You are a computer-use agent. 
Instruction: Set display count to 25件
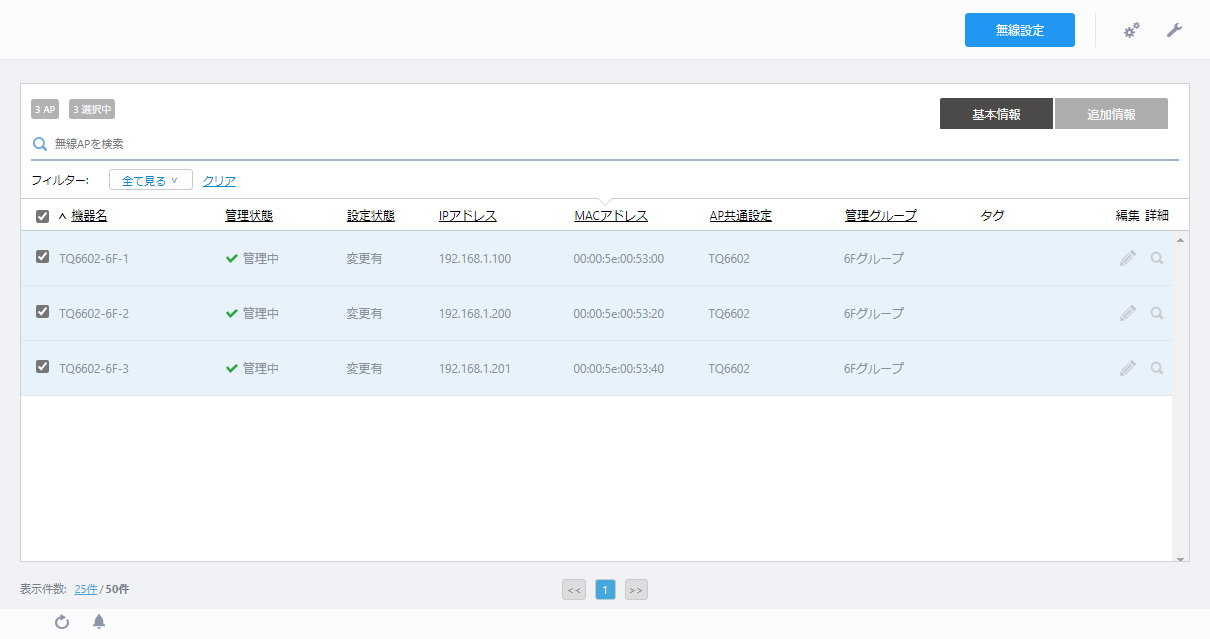(x=86, y=589)
